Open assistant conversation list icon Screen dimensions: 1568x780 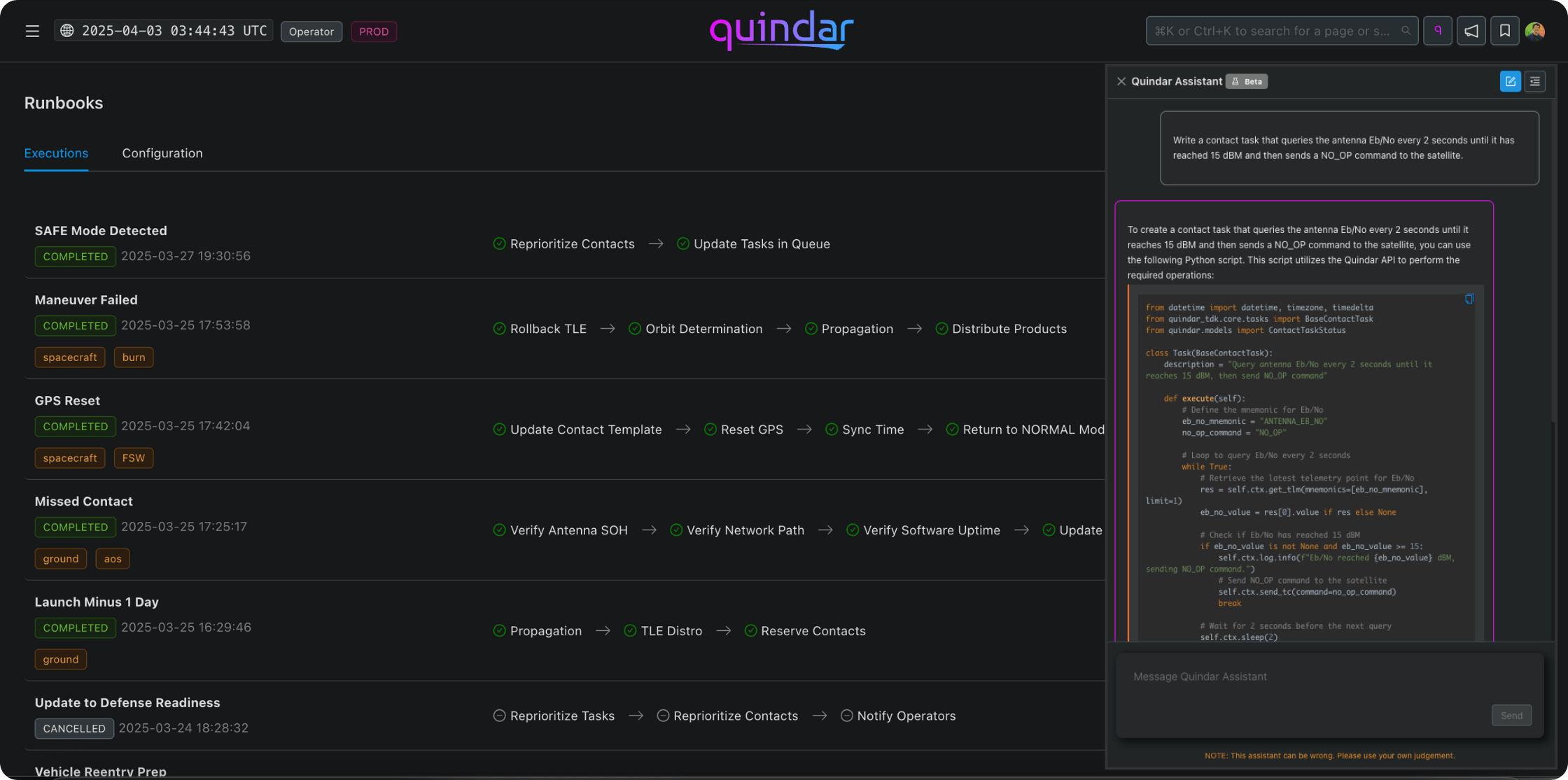(x=1534, y=81)
